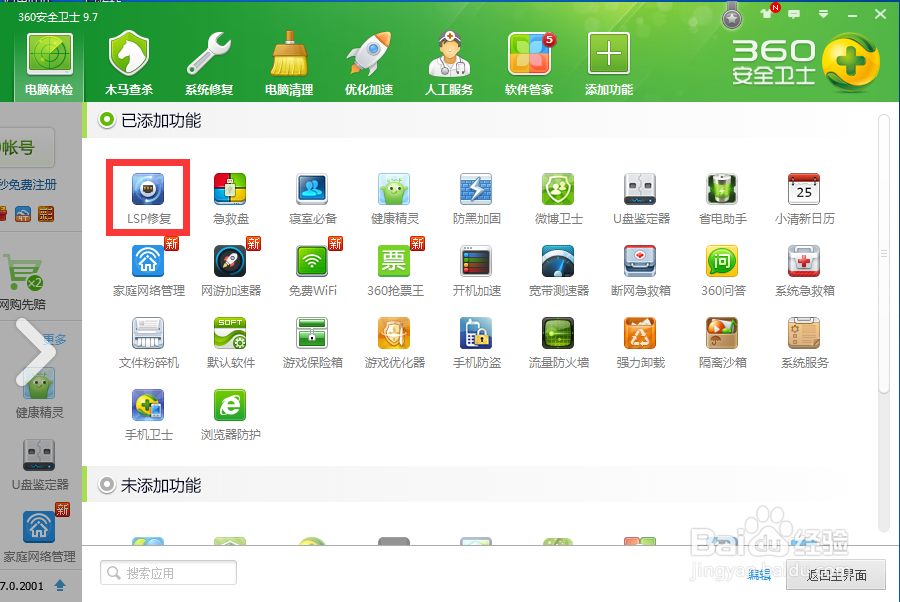
Task: Open 开机加速 tool
Action: (x=476, y=271)
